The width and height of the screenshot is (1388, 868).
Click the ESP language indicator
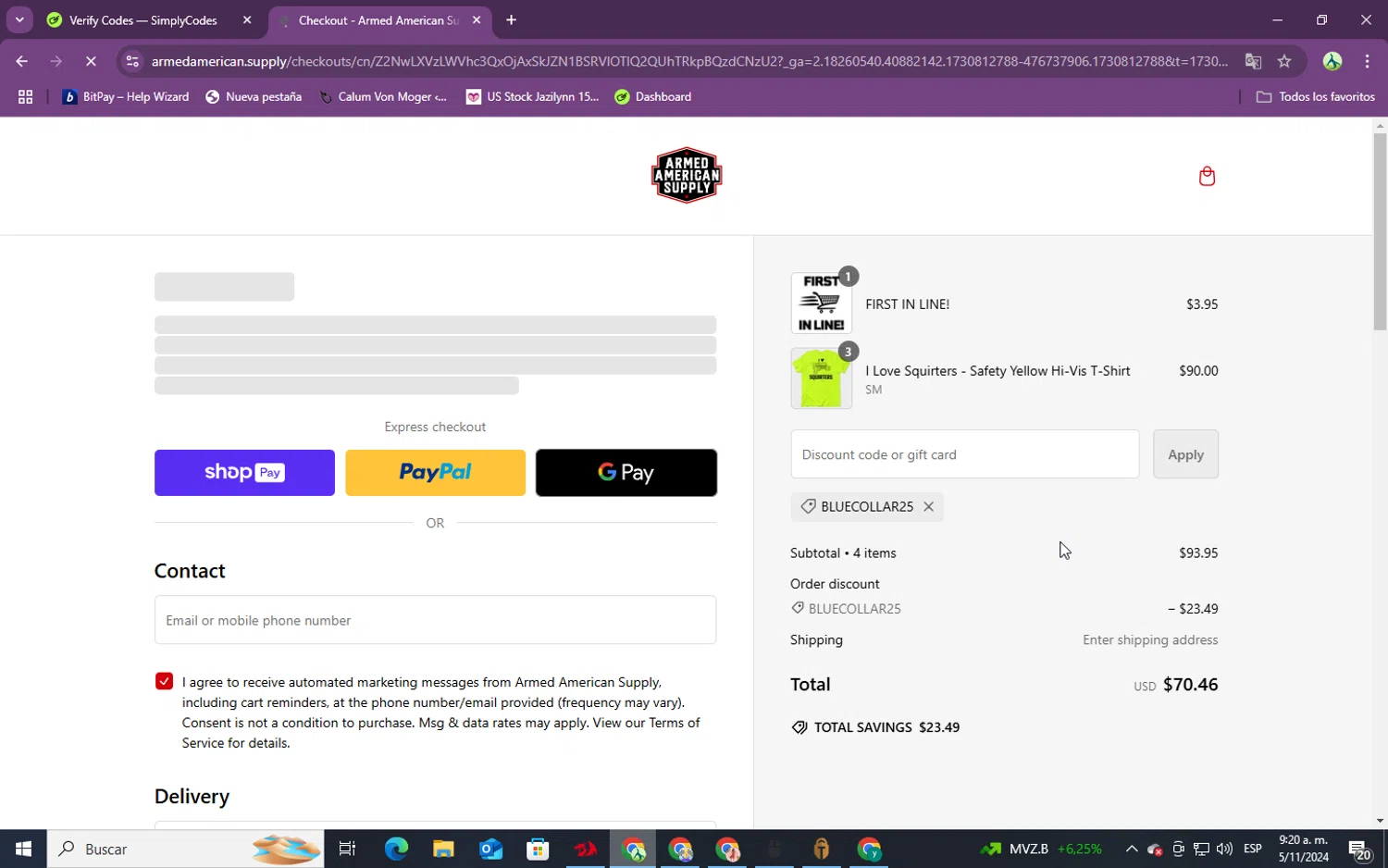[x=1253, y=849]
